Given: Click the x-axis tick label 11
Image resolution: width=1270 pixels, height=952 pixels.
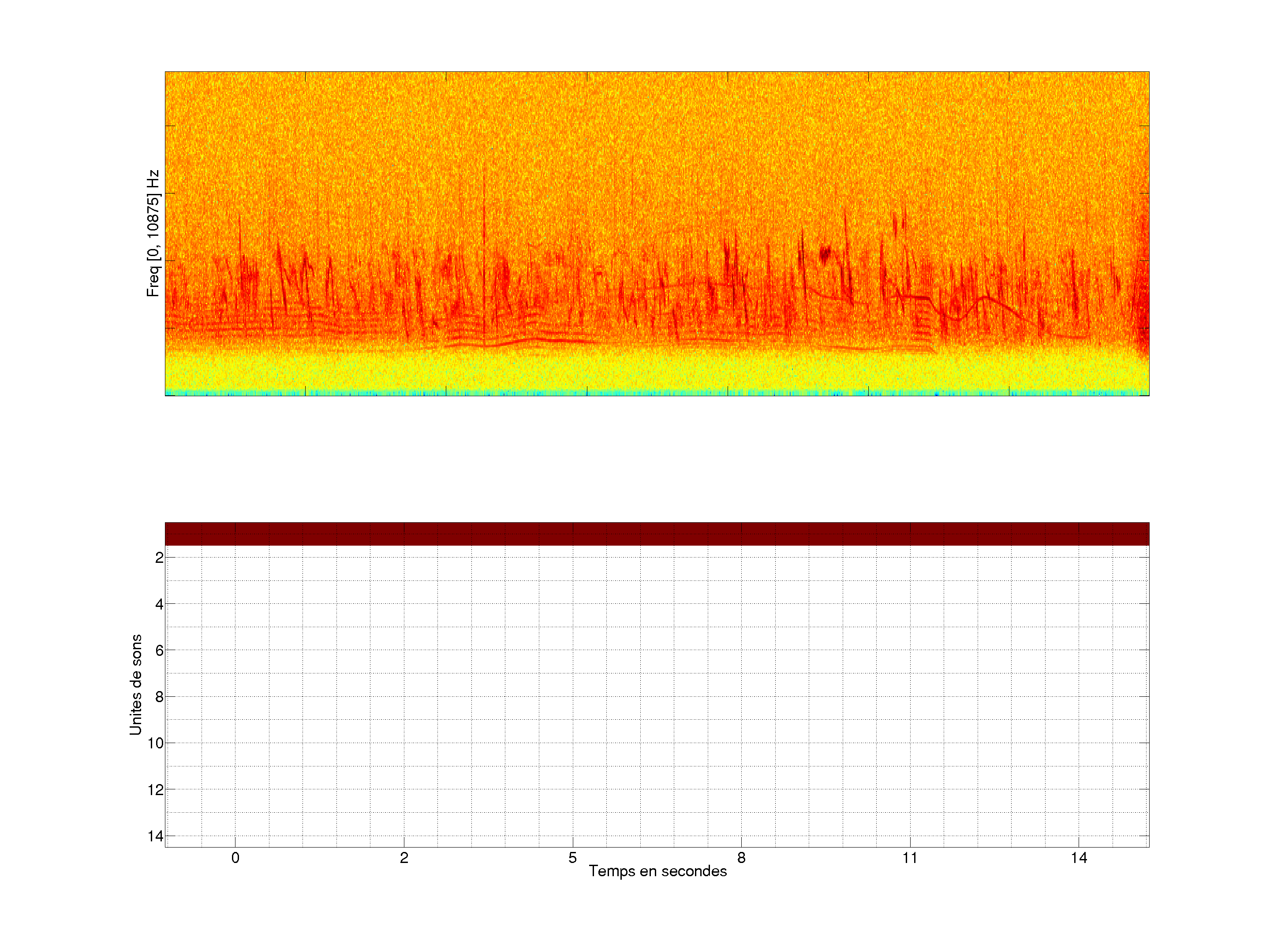Looking at the screenshot, I should (909, 858).
